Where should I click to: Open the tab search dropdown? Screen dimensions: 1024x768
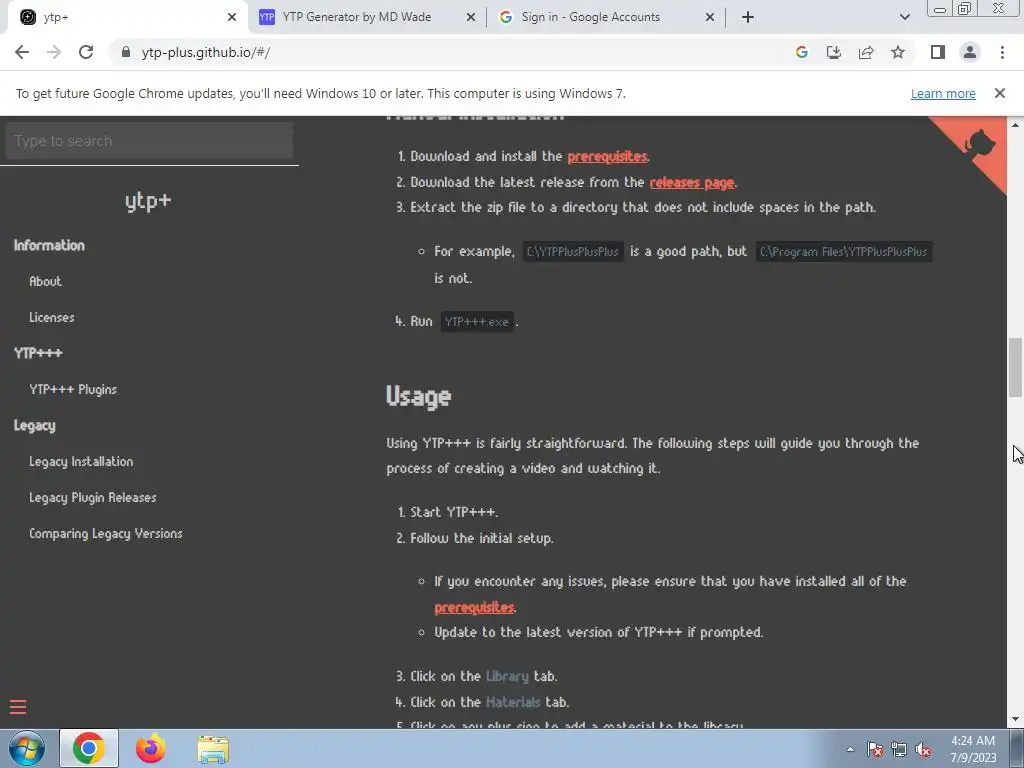[x=904, y=18]
